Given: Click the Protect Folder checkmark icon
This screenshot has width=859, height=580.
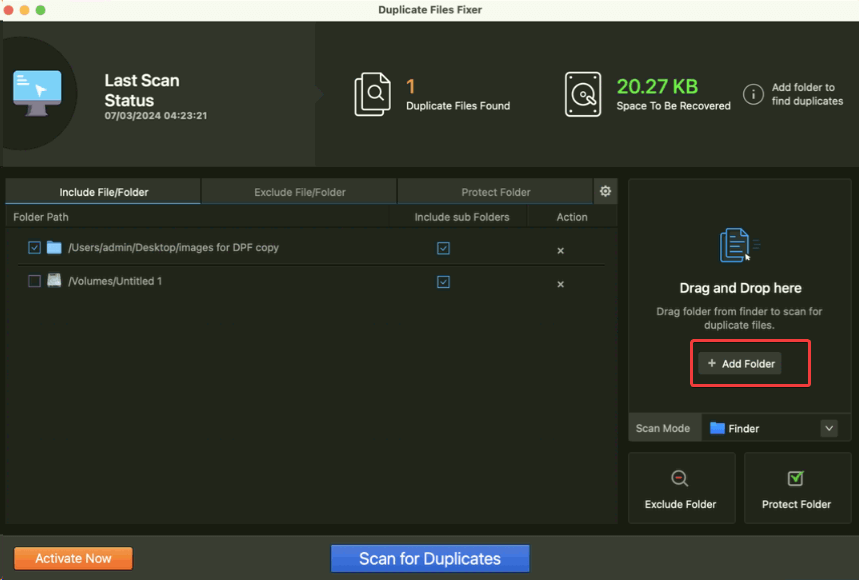Looking at the screenshot, I should 795,478.
